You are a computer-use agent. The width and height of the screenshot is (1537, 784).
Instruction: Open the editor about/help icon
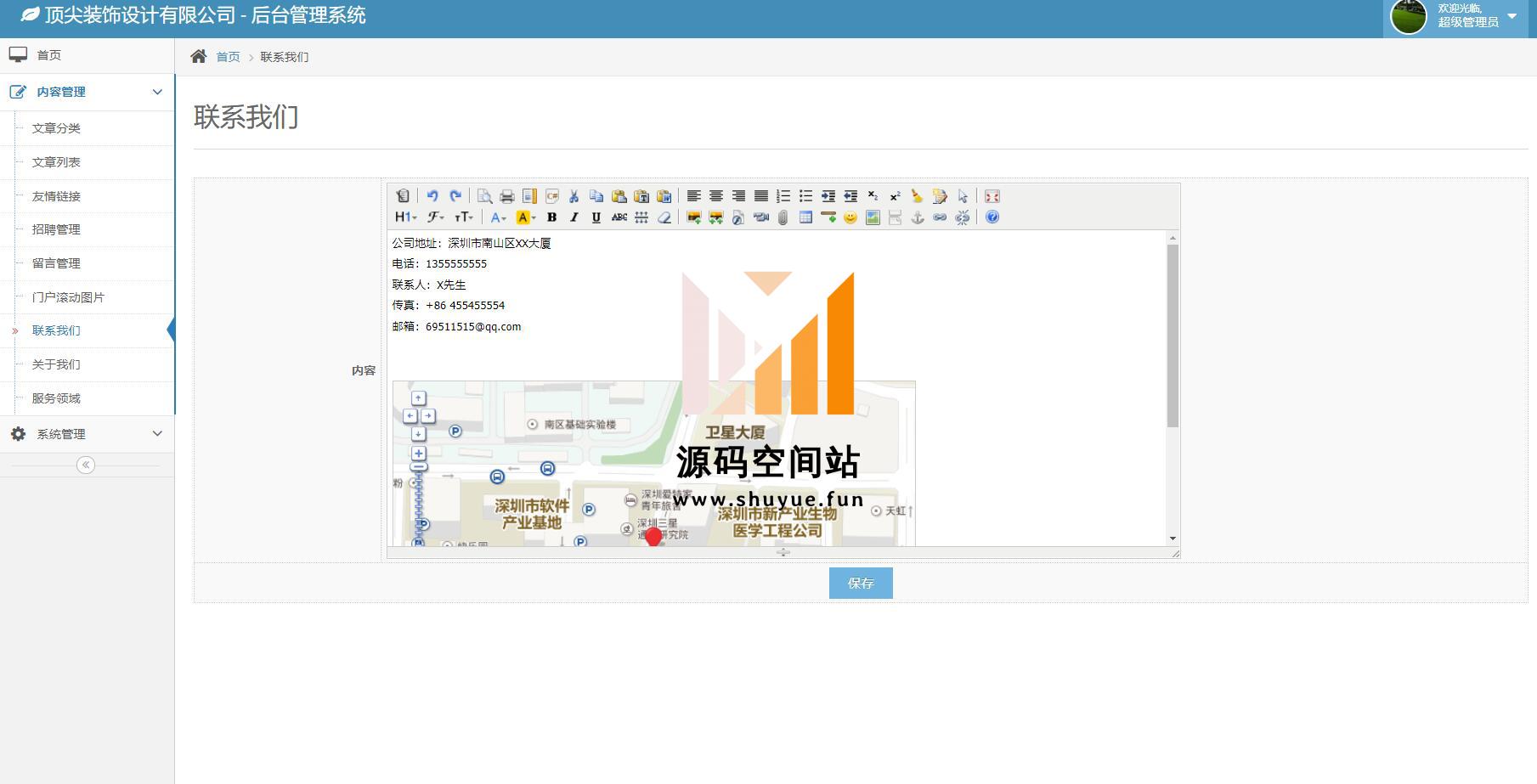click(x=992, y=217)
